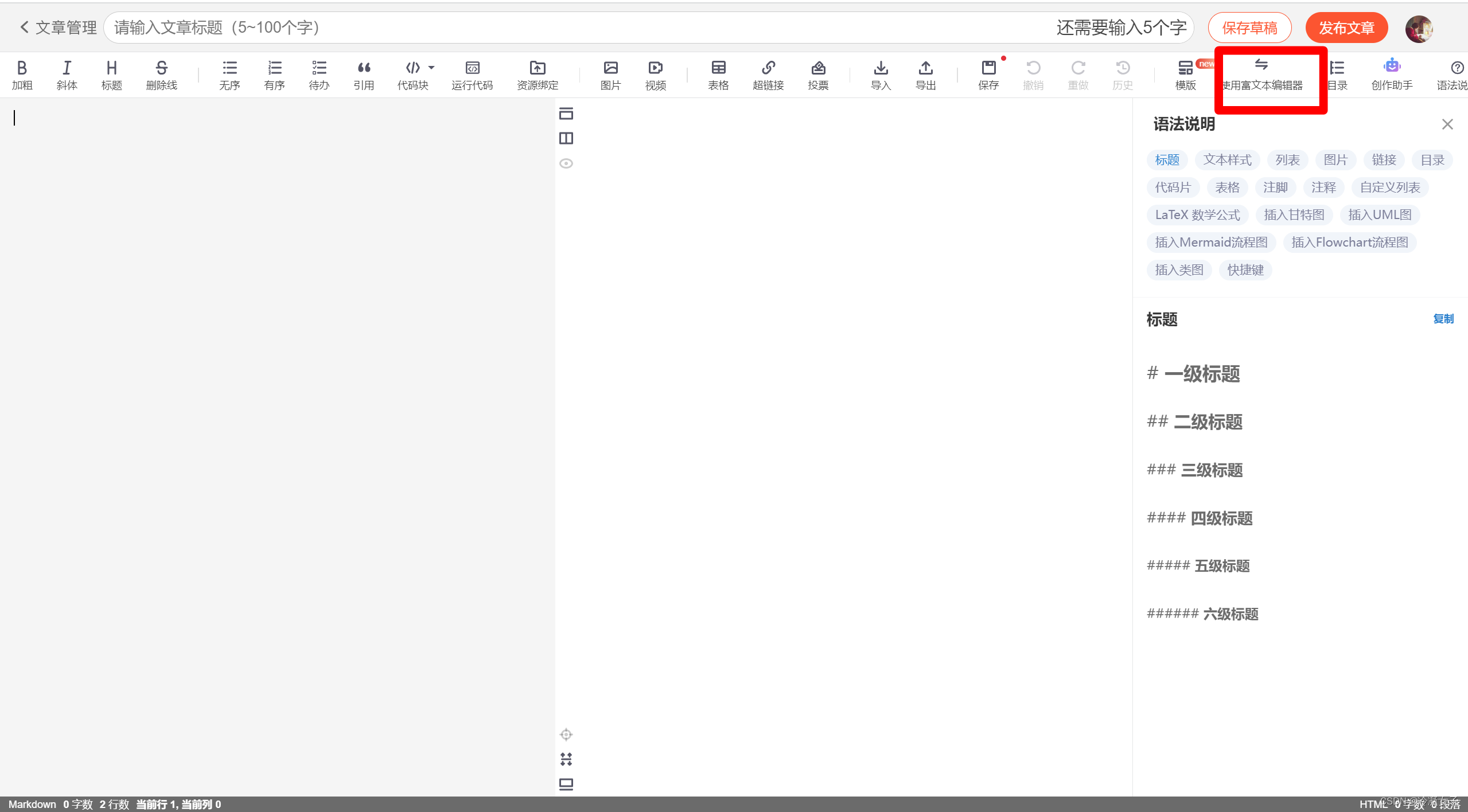
Task: Switch to split two-column view
Action: tap(566, 138)
